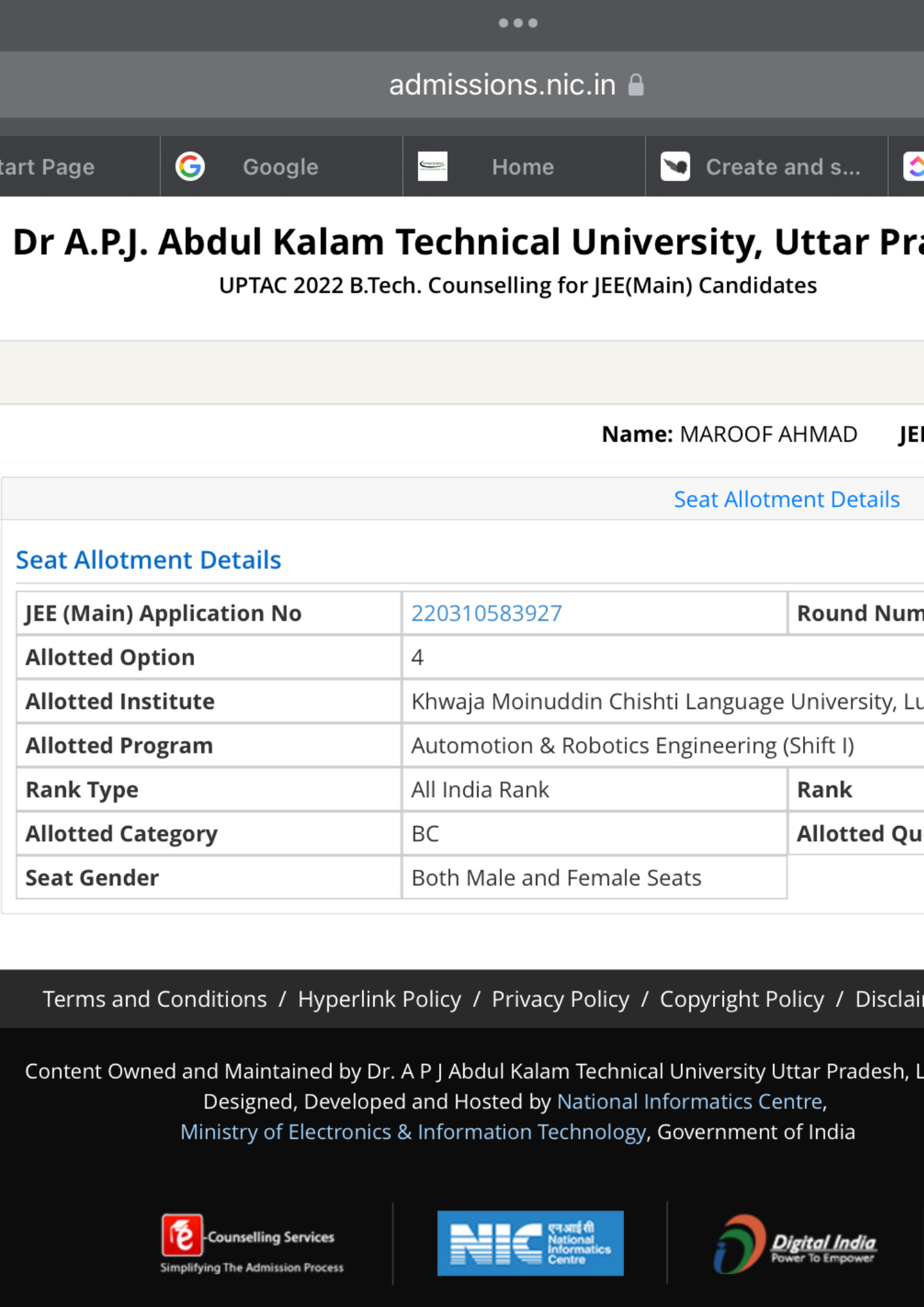Screen dimensions: 924x1307
Task: Open Terms and Conditions
Action: [154, 999]
